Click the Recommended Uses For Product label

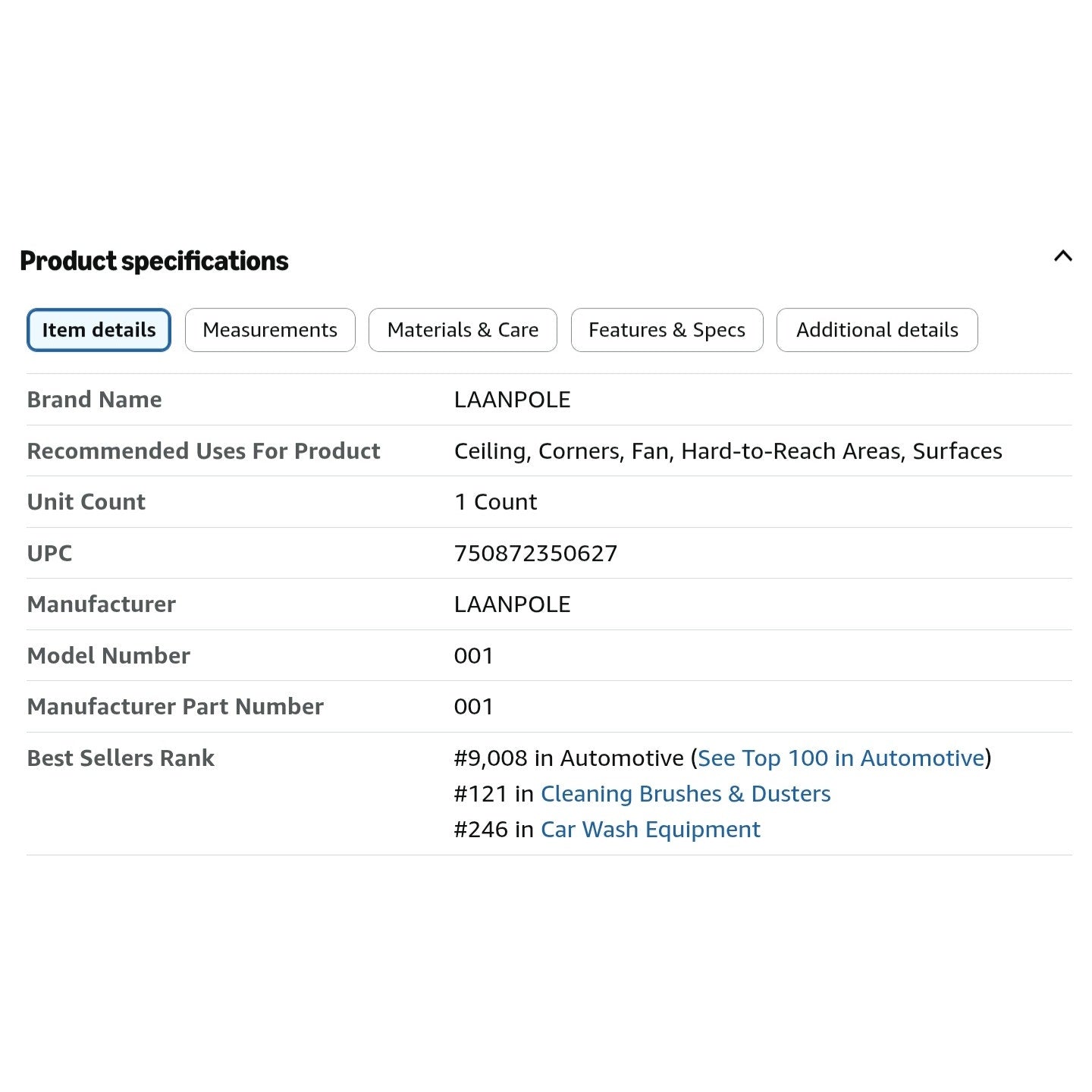203,450
